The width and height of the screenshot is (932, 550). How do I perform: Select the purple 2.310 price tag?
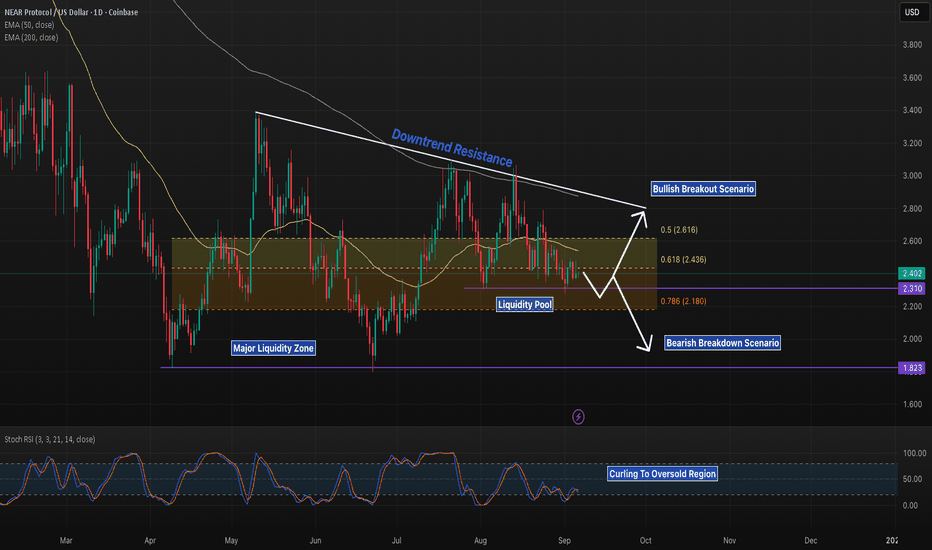tap(910, 288)
